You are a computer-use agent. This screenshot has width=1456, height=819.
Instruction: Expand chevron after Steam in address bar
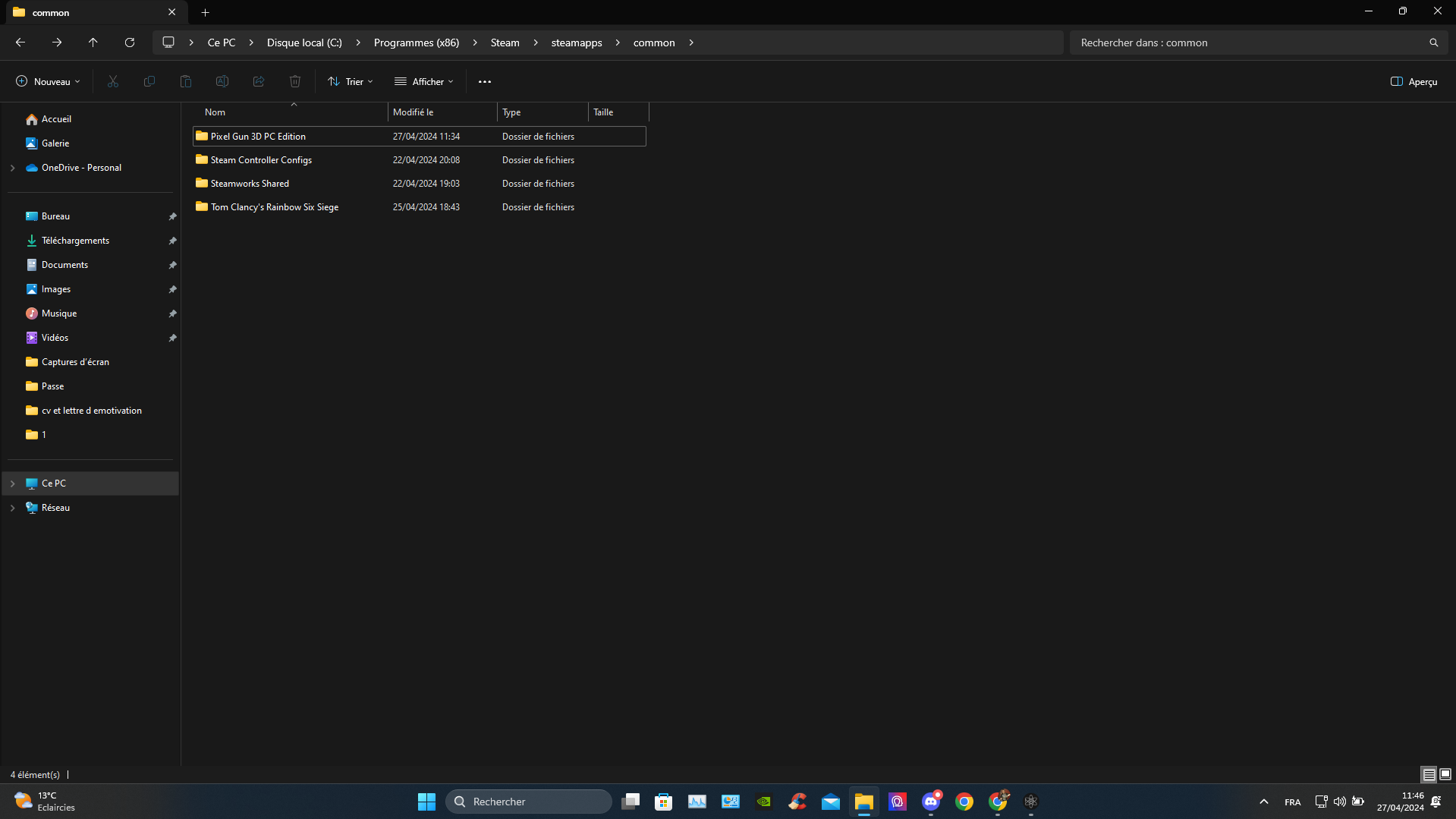coord(536,43)
